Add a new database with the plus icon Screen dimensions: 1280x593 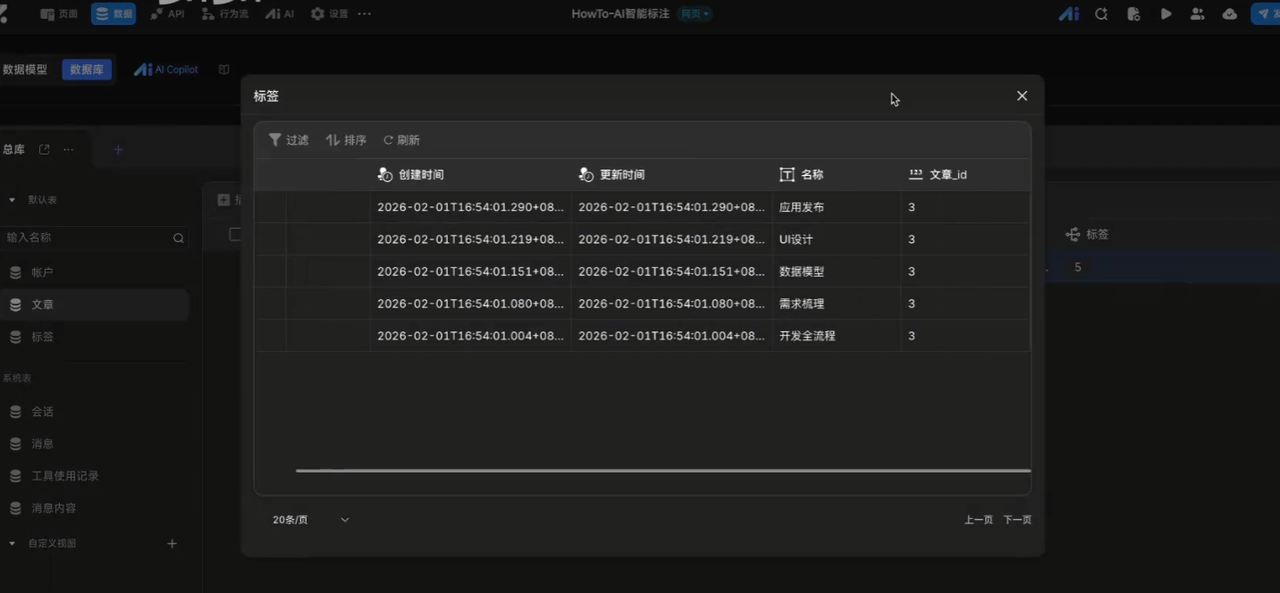click(x=118, y=150)
